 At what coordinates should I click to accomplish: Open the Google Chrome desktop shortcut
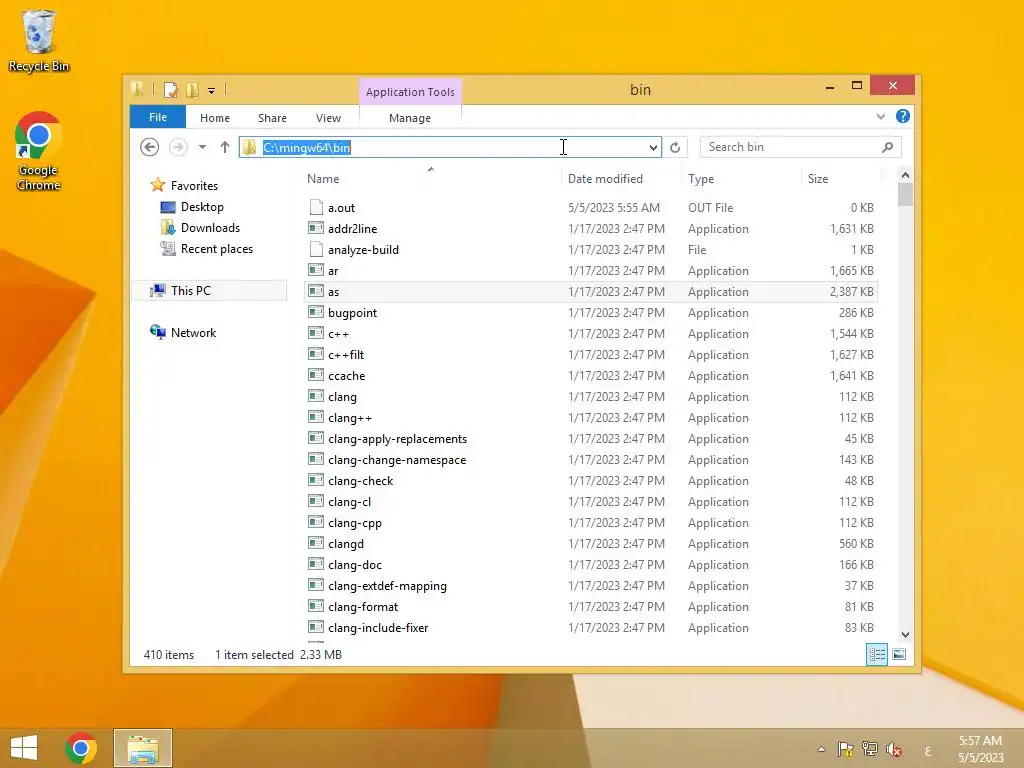39,151
